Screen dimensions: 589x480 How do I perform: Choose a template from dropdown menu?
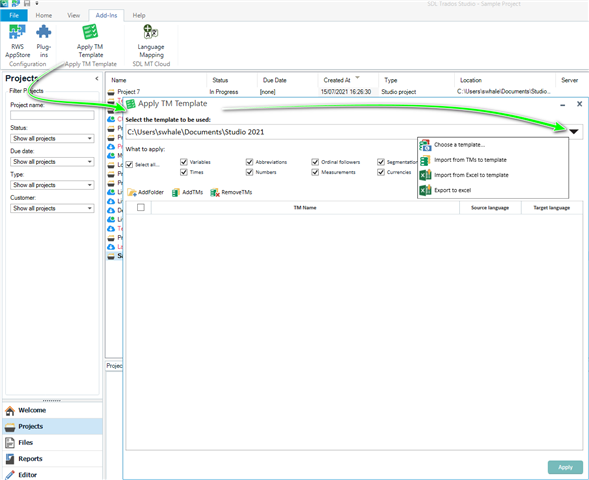point(492,145)
